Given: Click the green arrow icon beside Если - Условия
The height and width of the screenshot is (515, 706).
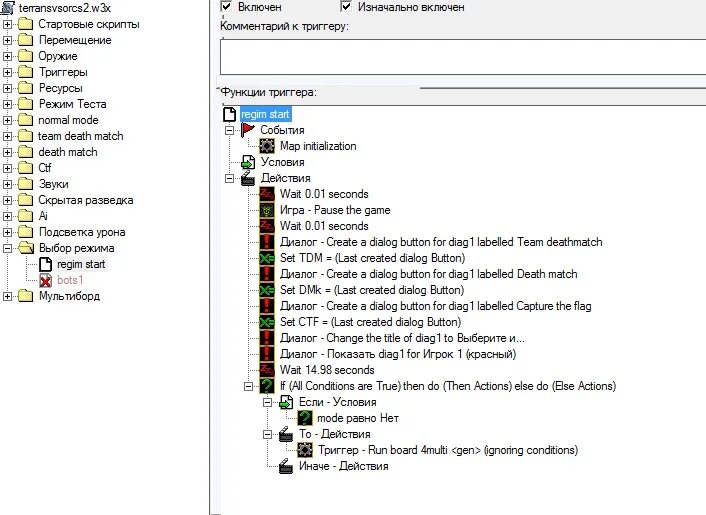Looking at the screenshot, I should tap(286, 402).
